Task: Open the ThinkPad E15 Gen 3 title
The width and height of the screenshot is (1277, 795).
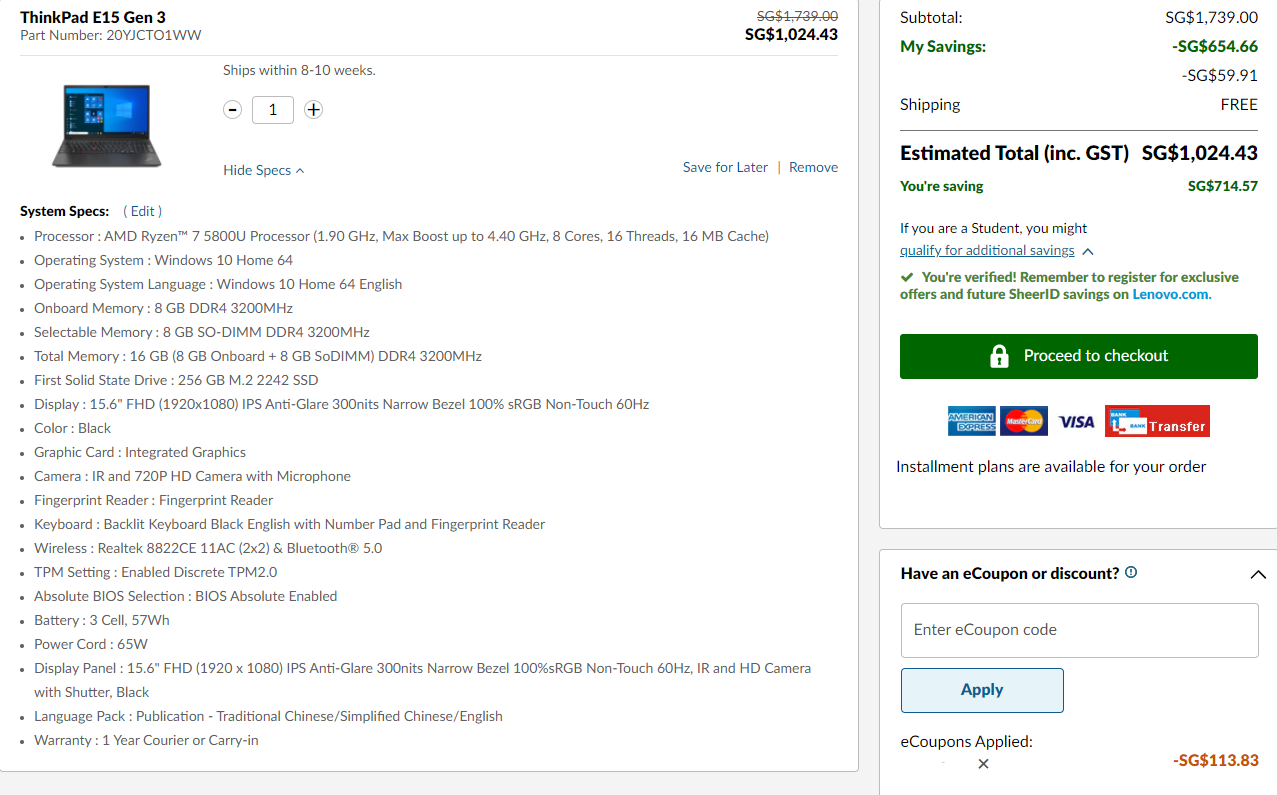Action: (x=93, y=17)
